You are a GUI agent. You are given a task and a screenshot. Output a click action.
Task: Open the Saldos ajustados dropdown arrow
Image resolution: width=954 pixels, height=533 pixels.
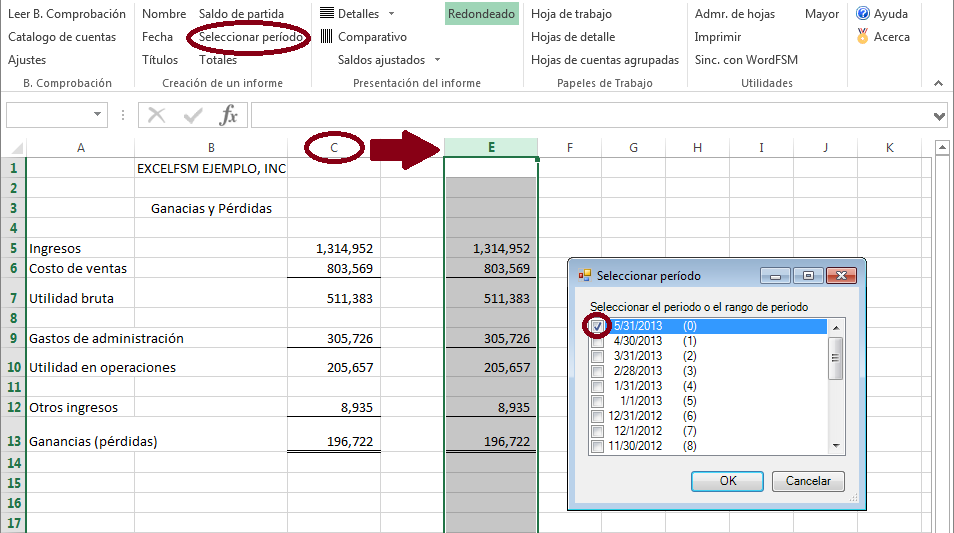tap(437, 60)
